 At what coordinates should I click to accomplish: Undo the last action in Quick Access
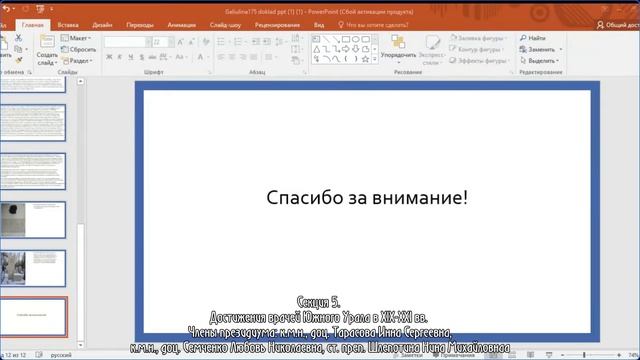[x=6, y=9]
